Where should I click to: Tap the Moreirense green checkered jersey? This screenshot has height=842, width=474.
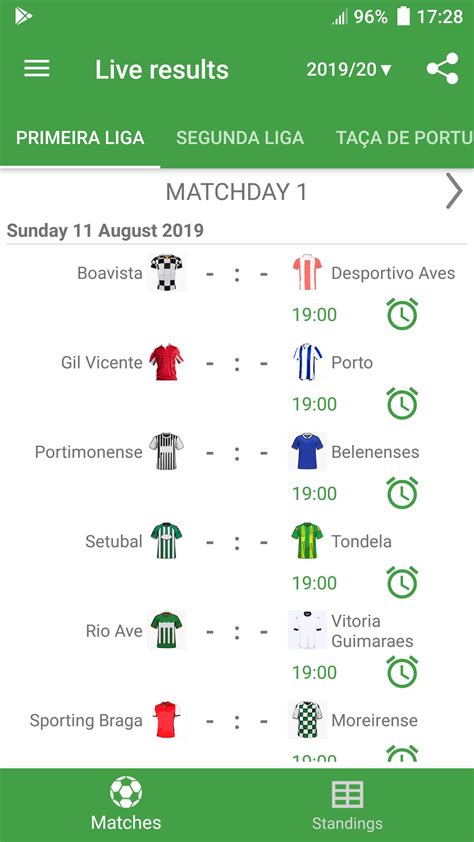click(x=308, y=720)
